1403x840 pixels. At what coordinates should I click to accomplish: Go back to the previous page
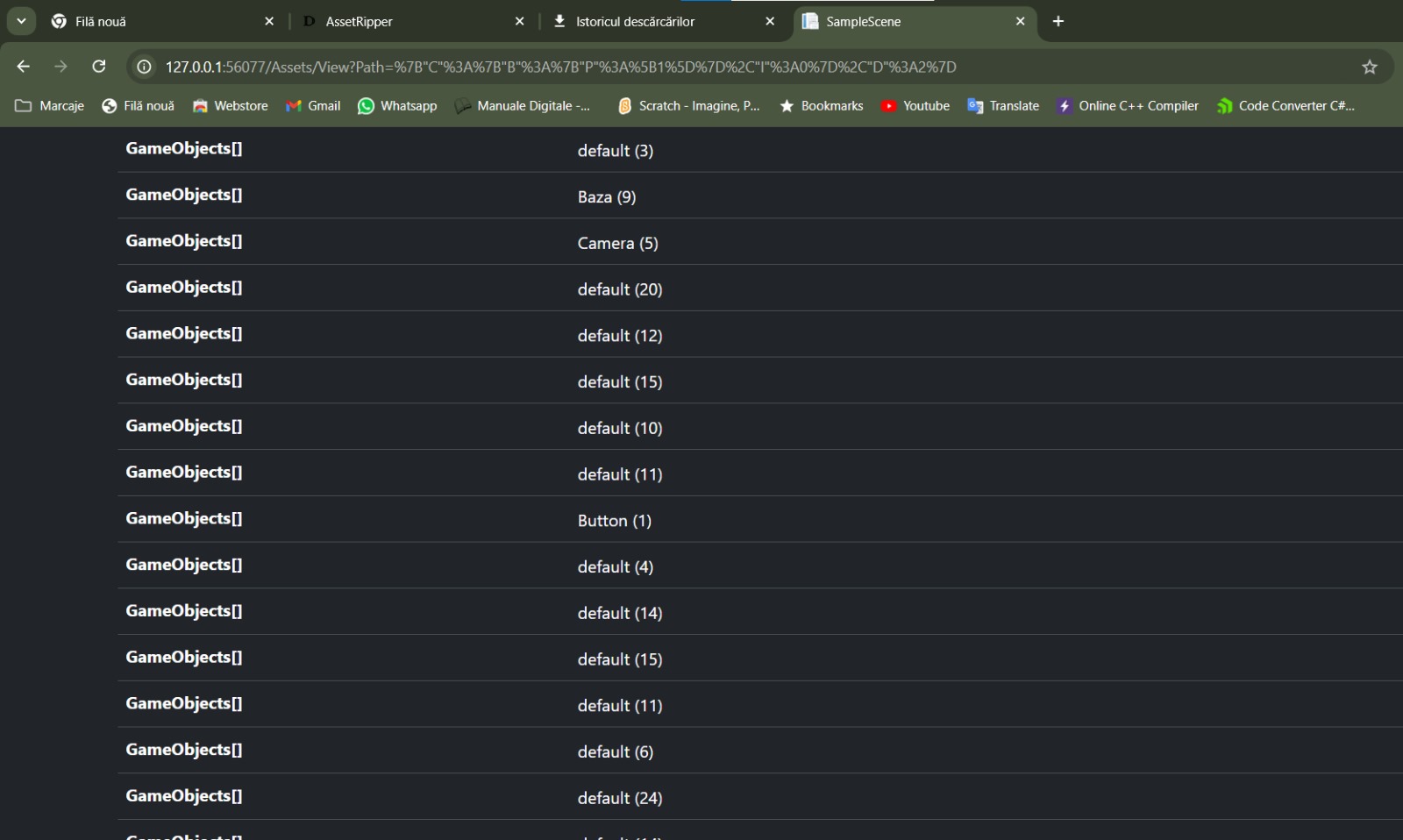(24, 67)
